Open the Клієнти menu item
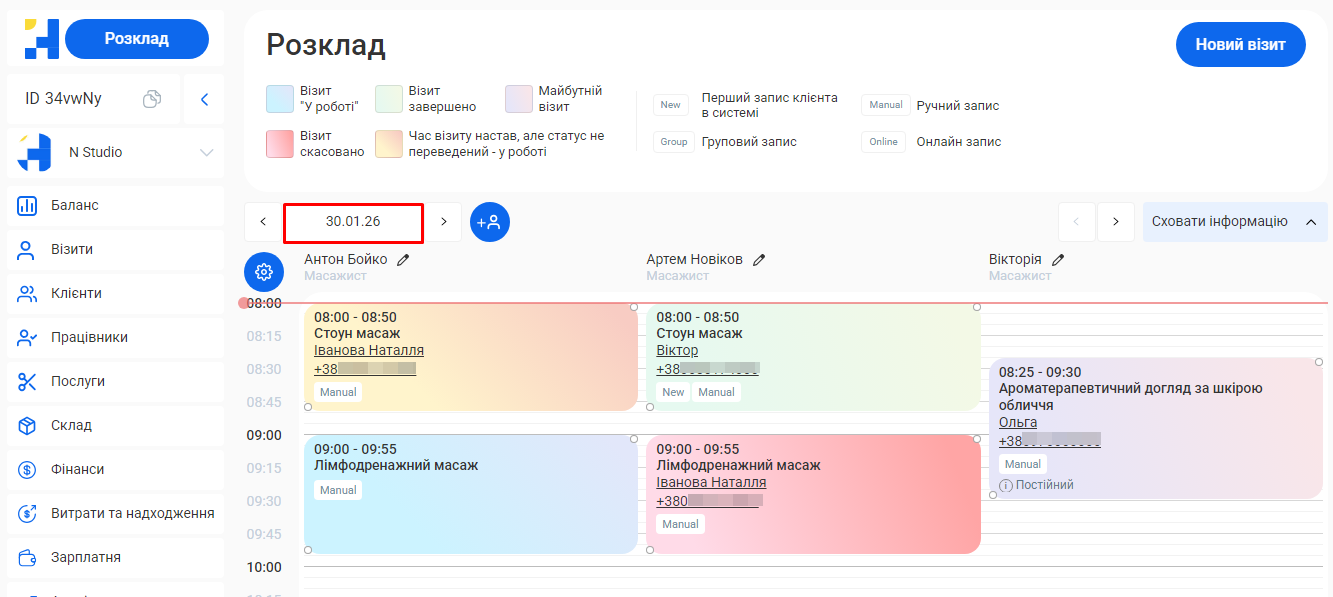Image resolution: width=1333 pixels, height=597 pixels. (76, 293)
